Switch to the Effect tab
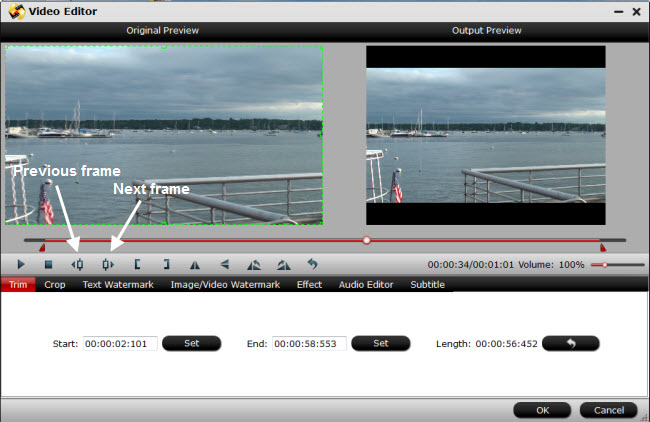 309,284
